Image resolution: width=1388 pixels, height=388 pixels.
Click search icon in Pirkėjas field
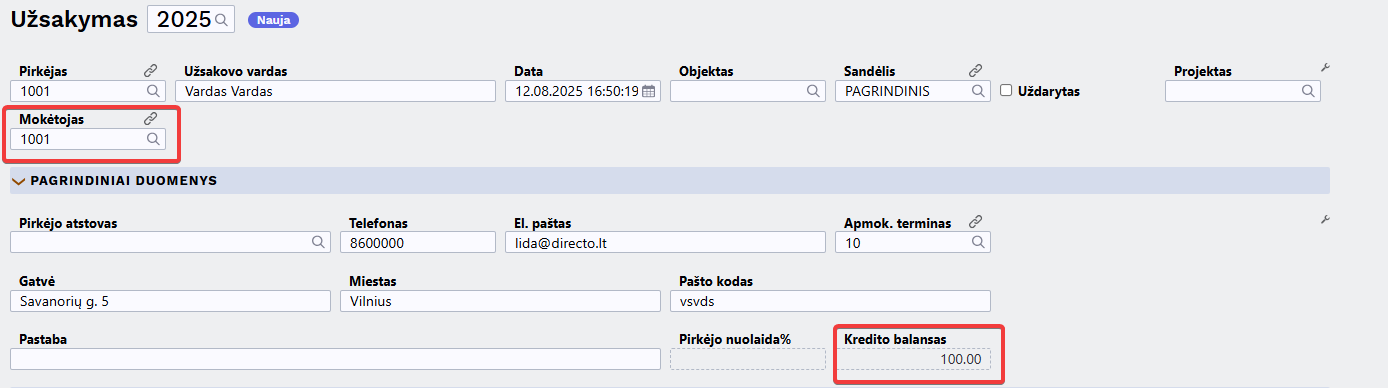coord(154,91)
